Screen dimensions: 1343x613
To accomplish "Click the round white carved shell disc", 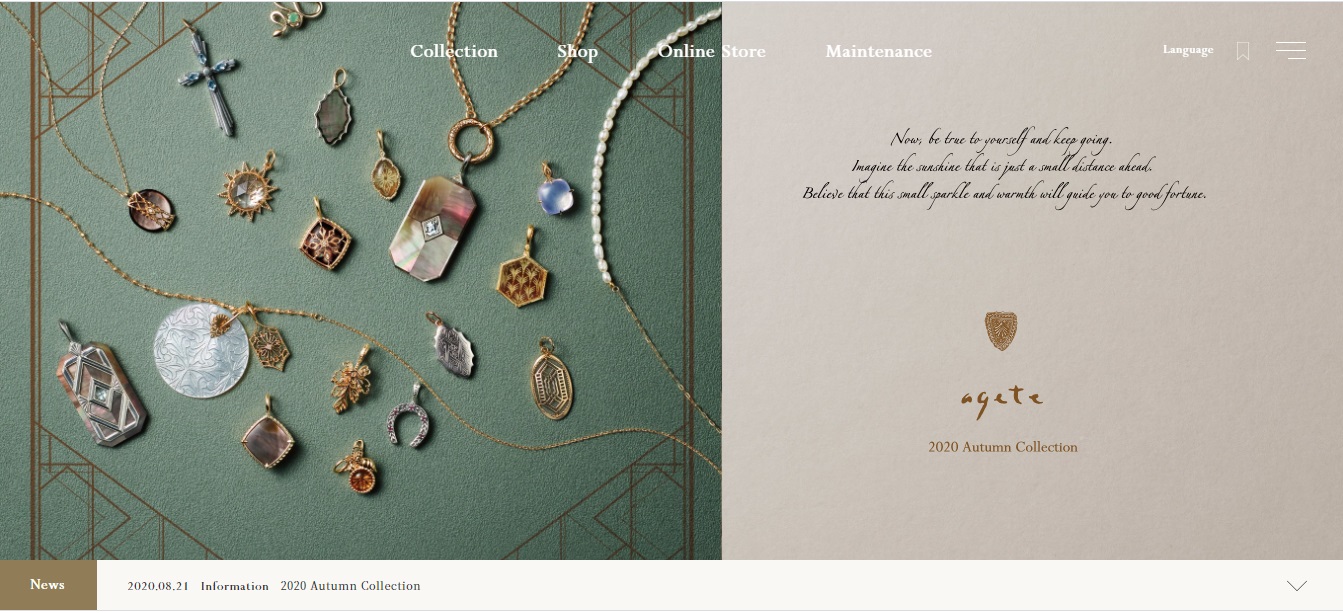I will pyautogui.click(x=201, y=351).
